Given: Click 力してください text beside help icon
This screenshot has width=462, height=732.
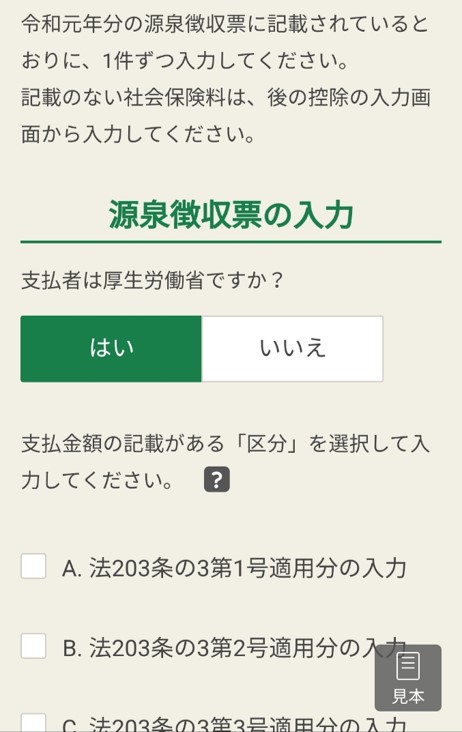Looking at the screenshot, I should 98,480.
